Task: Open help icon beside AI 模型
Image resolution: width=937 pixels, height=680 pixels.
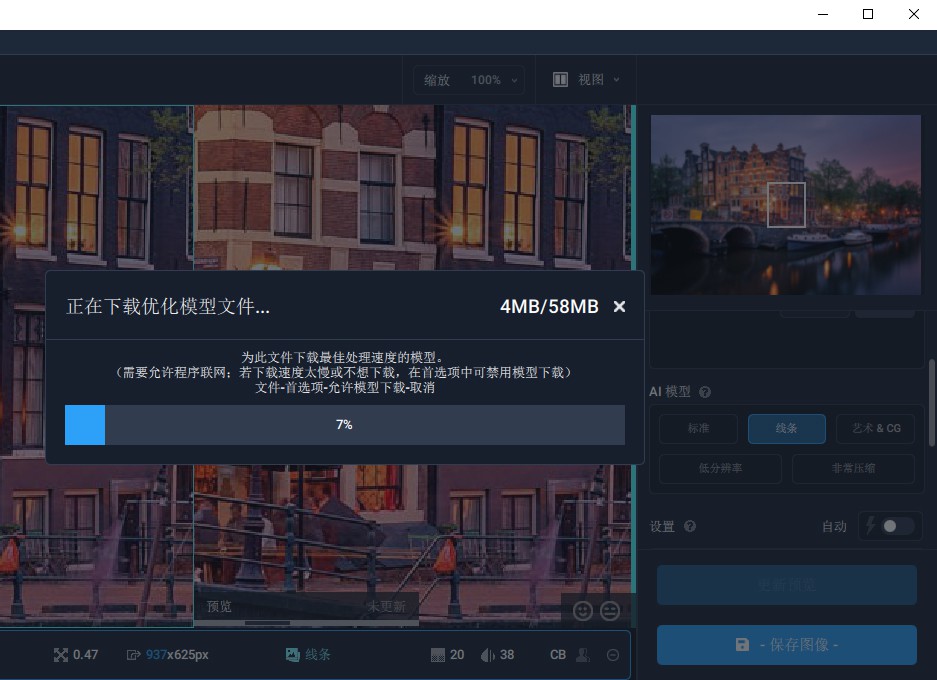Action: (705, 392)
